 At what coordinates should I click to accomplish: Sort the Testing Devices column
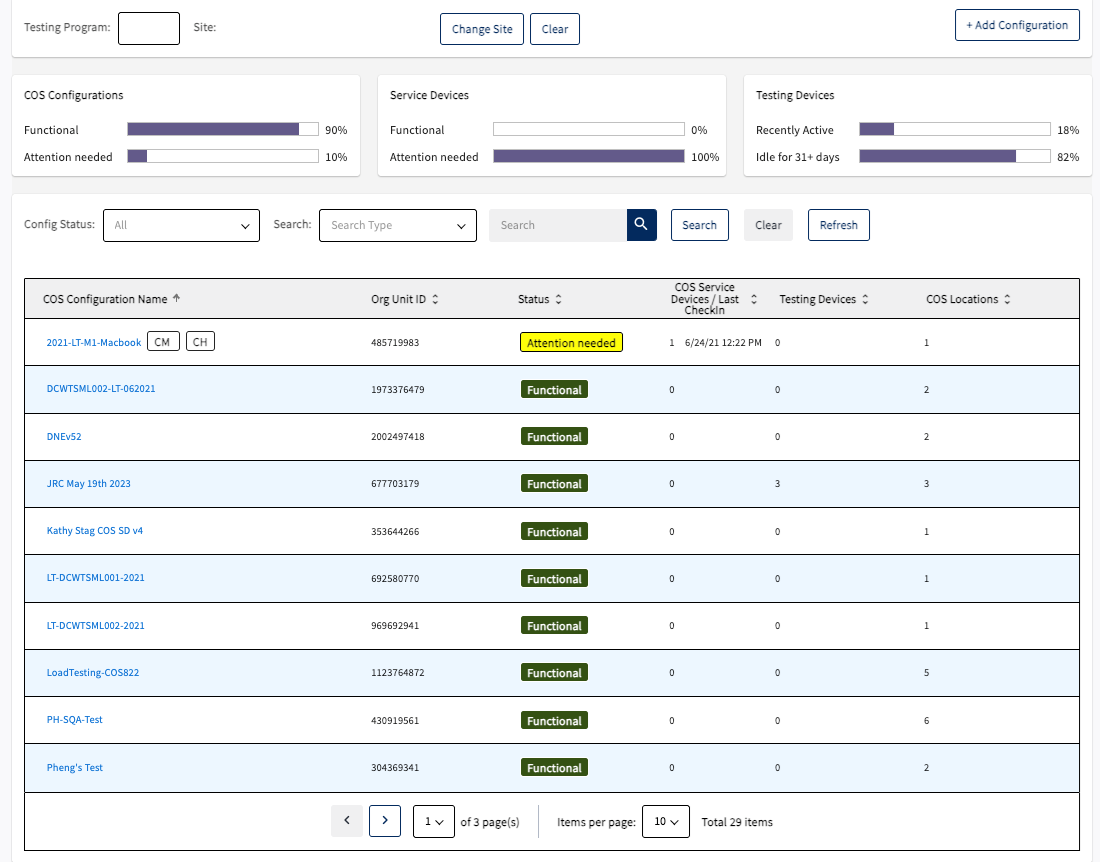coord(866,298)
